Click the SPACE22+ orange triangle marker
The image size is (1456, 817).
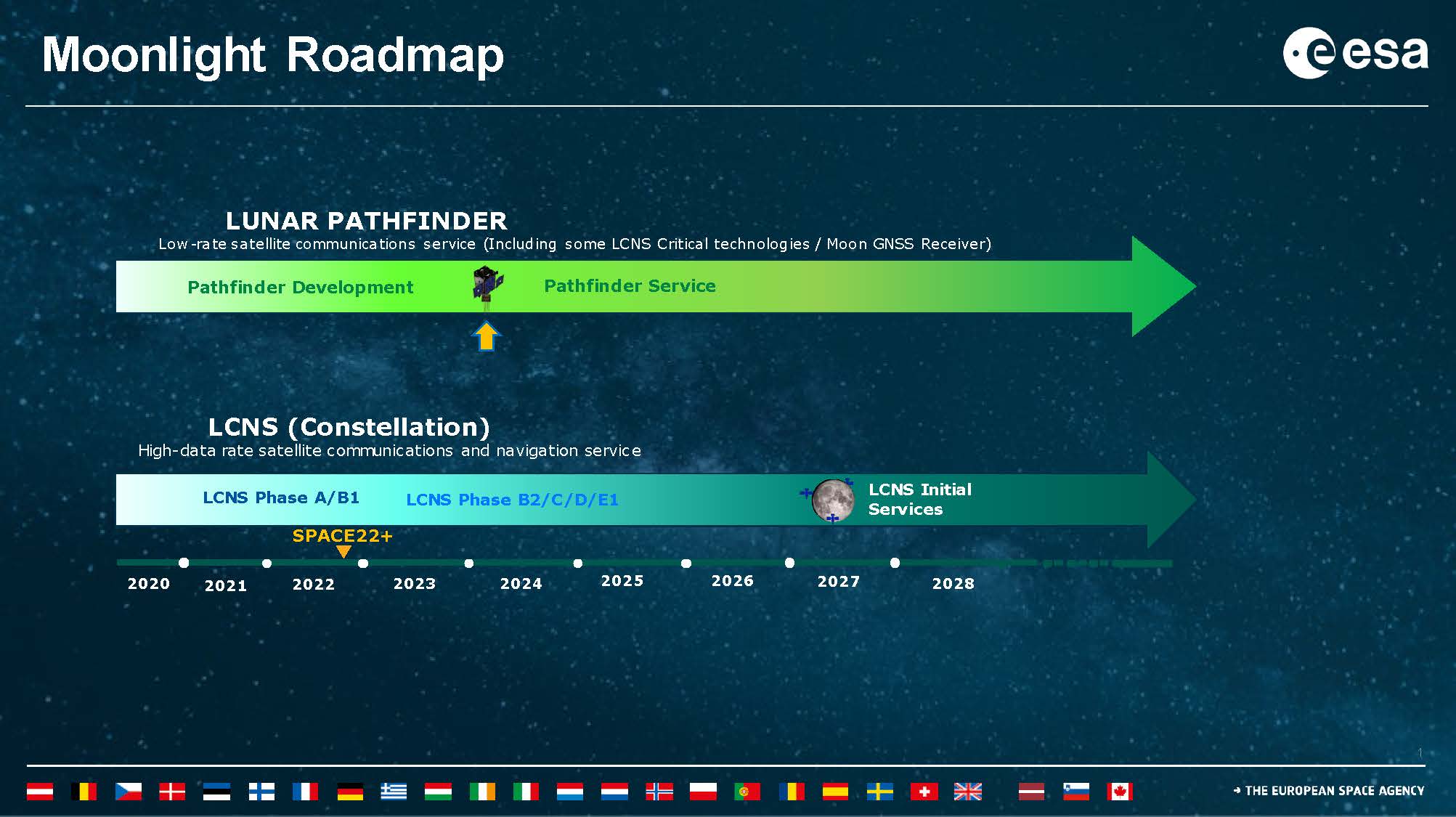click(x=344, y=552)
